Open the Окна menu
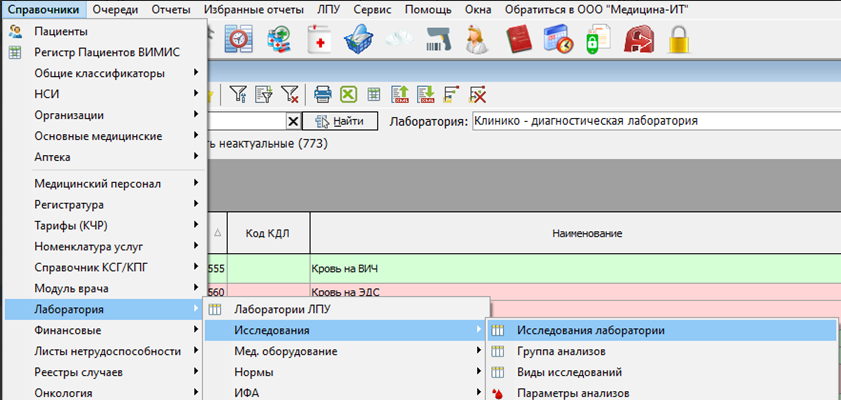This screenshot has height=400, width=841. pos(478,9)
